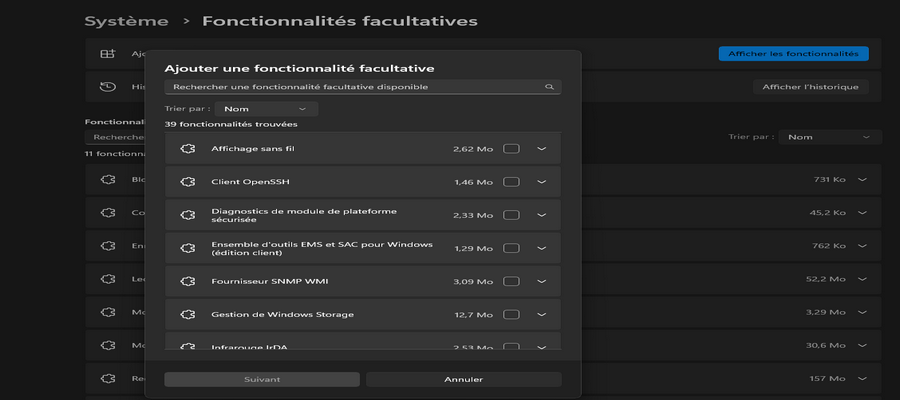Click the Ensemble d'outils EMS et SAC icon
900x400 pixels.
(186, 248)
